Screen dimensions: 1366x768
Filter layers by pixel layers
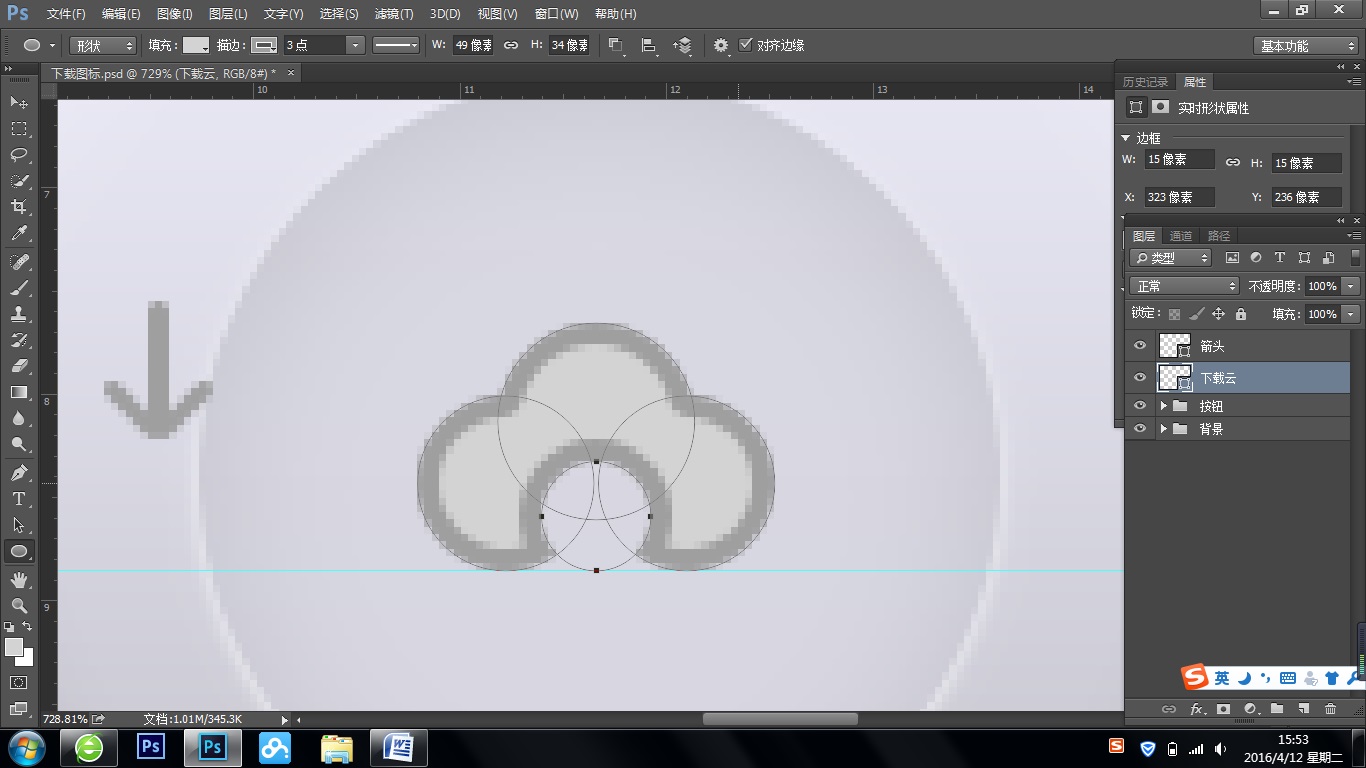[1232, 258]
